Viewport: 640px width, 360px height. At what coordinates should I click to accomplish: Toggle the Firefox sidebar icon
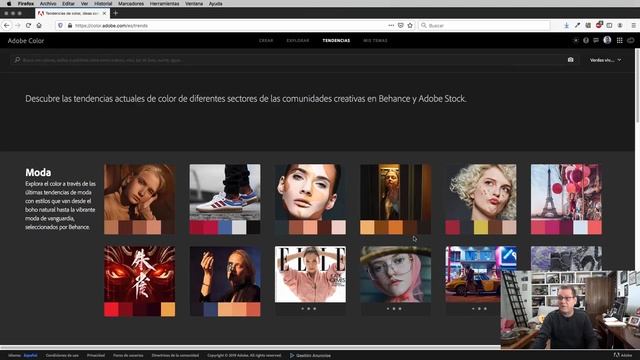[609, 25]
